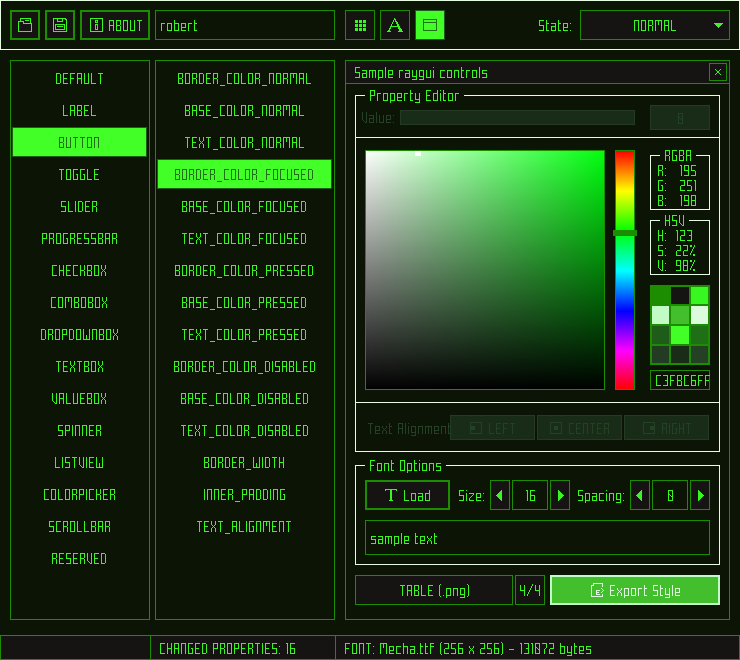Screen dimensions: 740x660
Task: Click the open style file icon
Action: pos(25,25)
